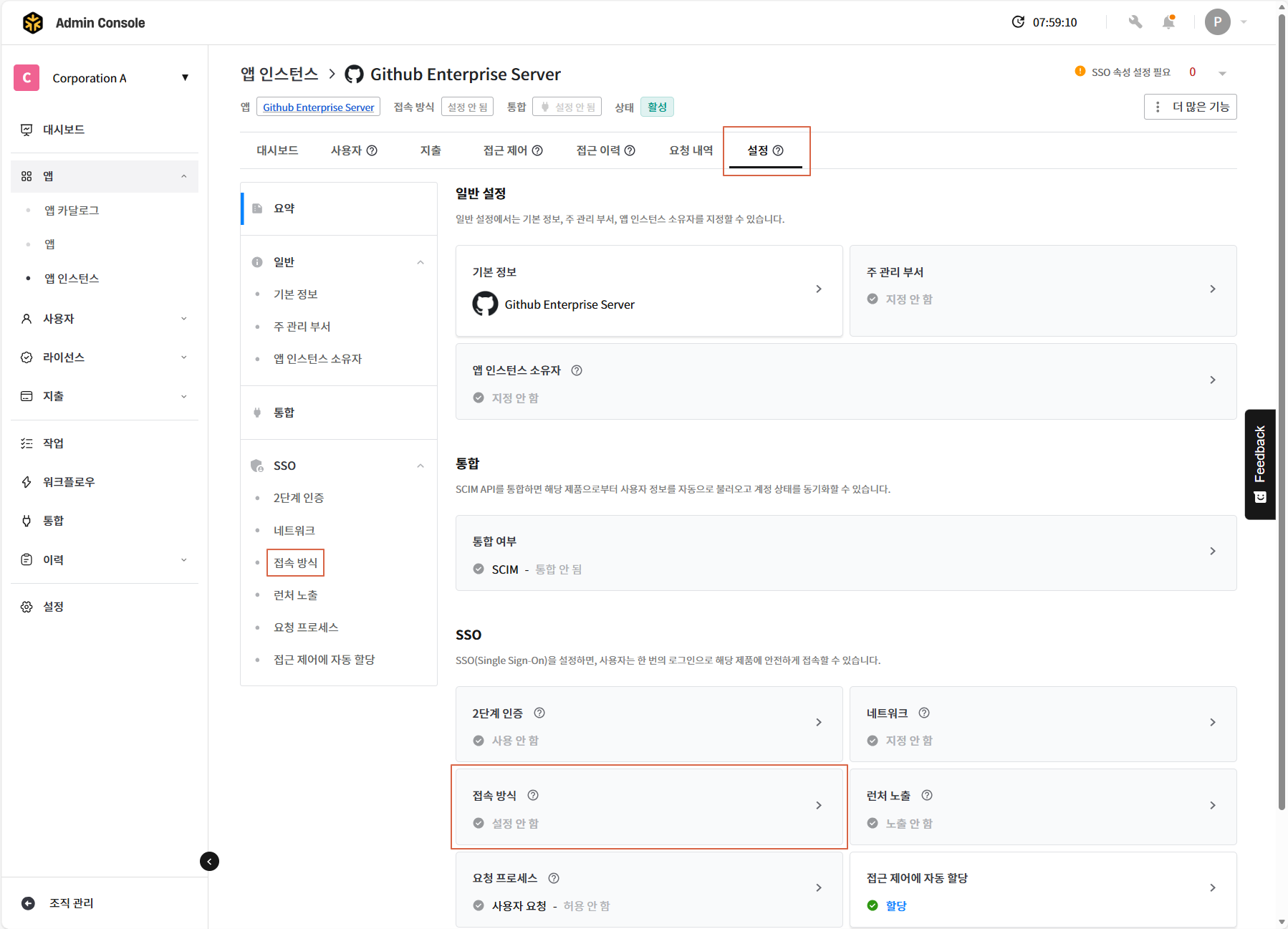This screenshot has height=929, width=1288.
Task: Click help icon beside 앱 인스턴스 소유자
Action: click(x=577, y=370)
